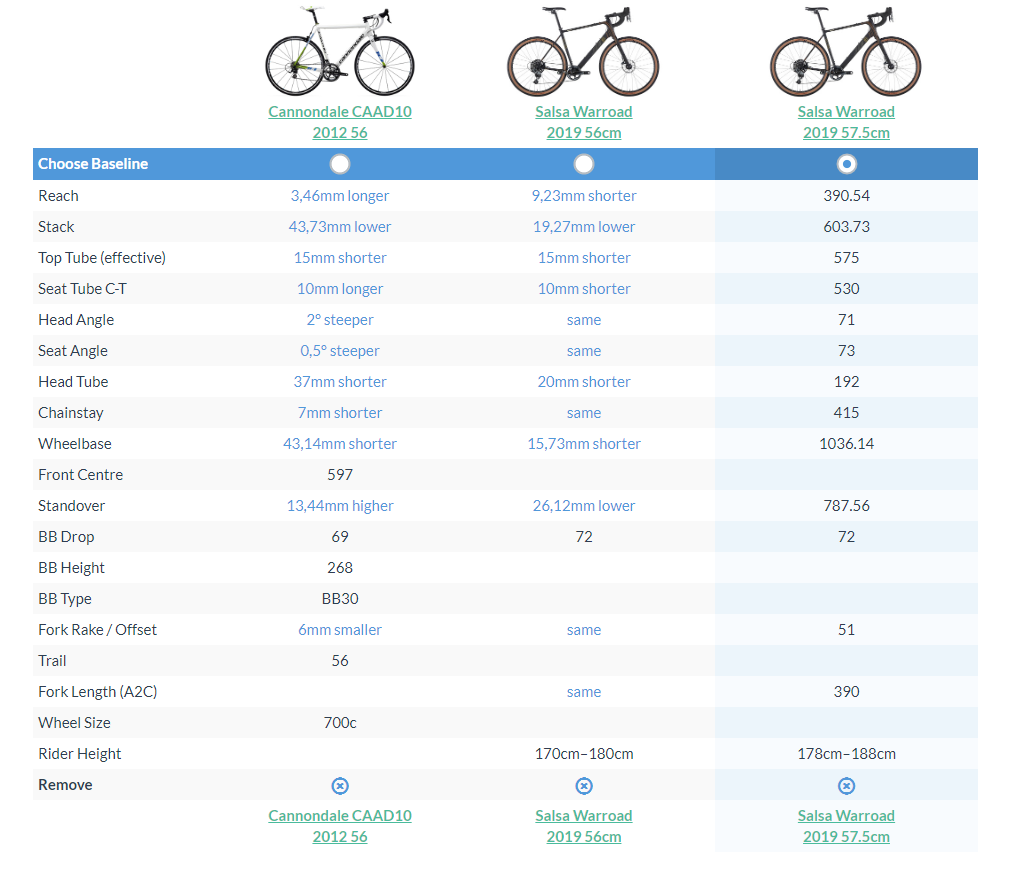Click the Fork Rake / Offset row label

point(97,630)
